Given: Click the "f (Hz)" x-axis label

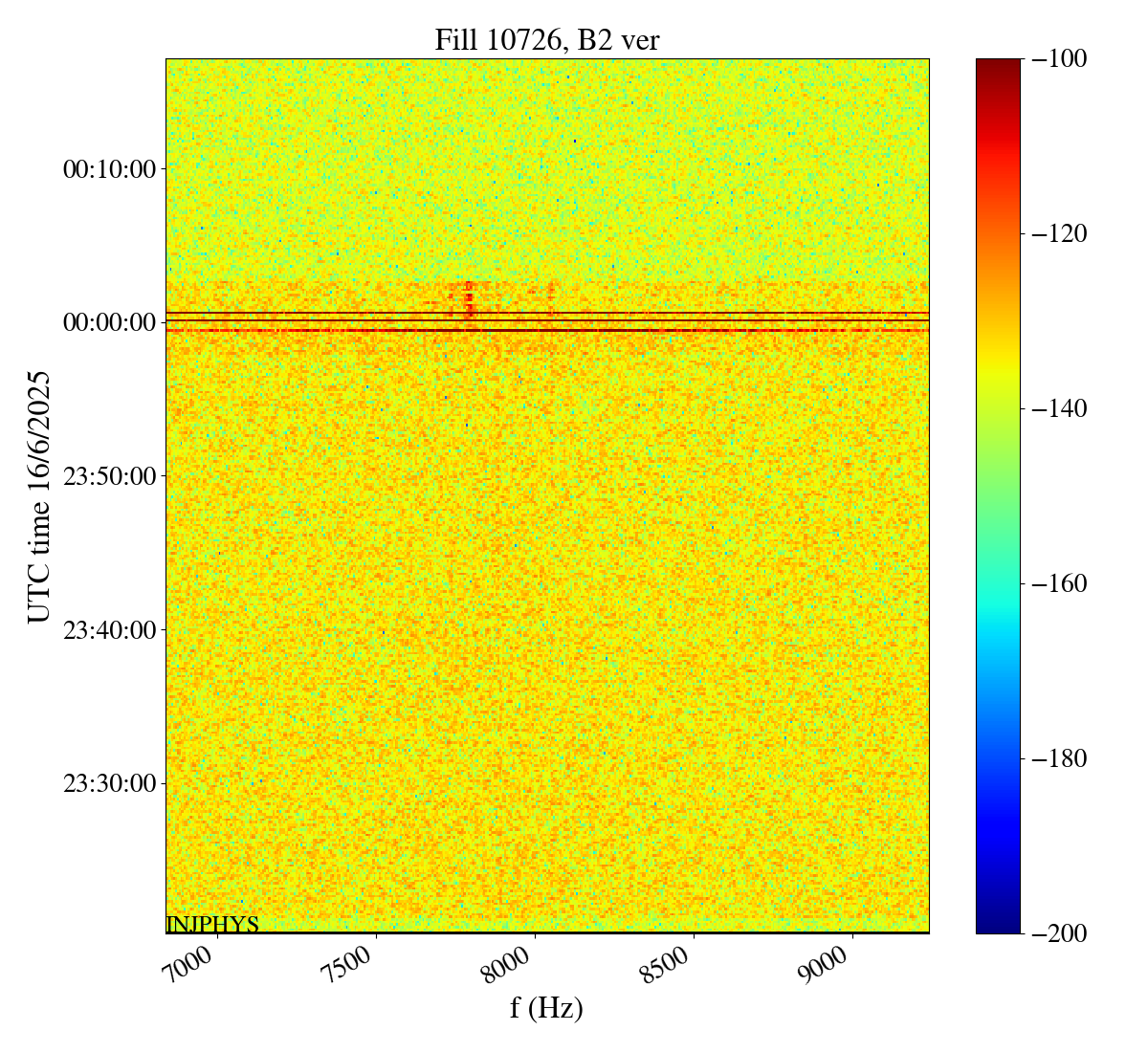Looking at the screenshot, I should (546, 1007).
